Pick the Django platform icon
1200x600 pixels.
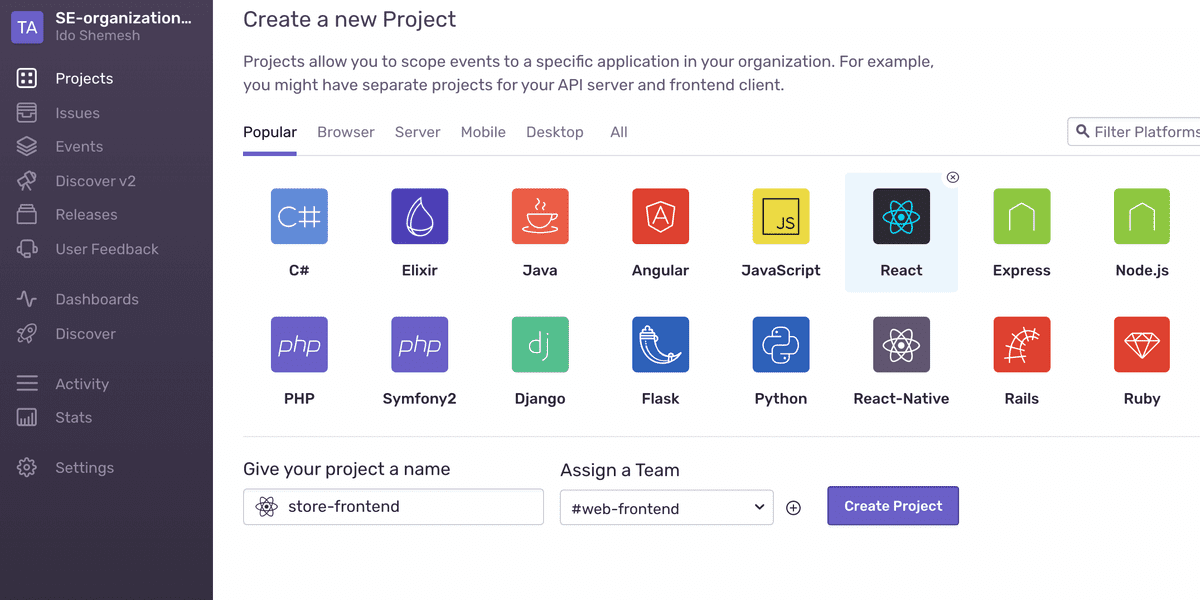540,345
